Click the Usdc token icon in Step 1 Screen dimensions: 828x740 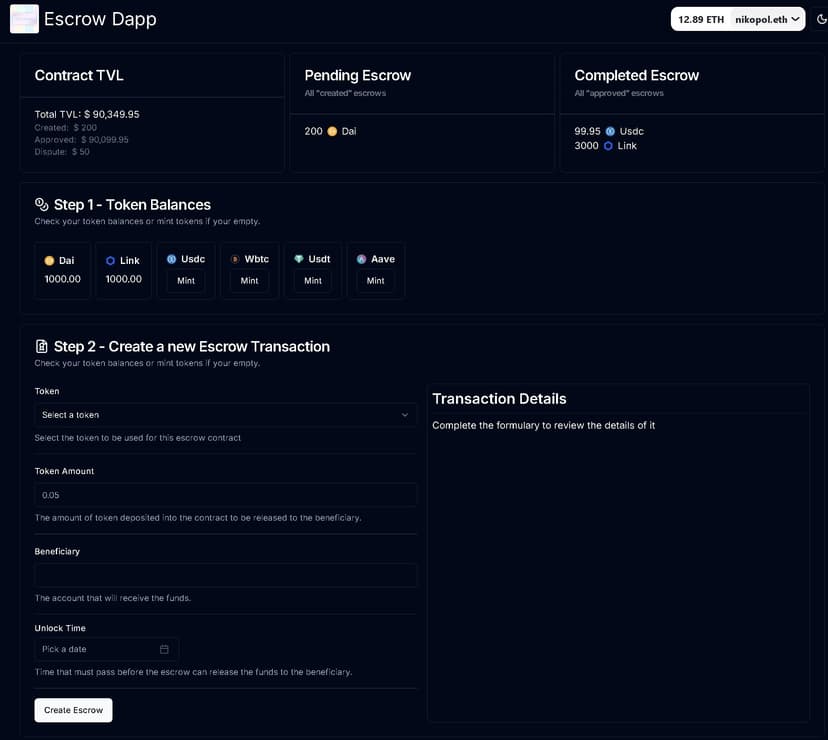click(x=171, y=258)
